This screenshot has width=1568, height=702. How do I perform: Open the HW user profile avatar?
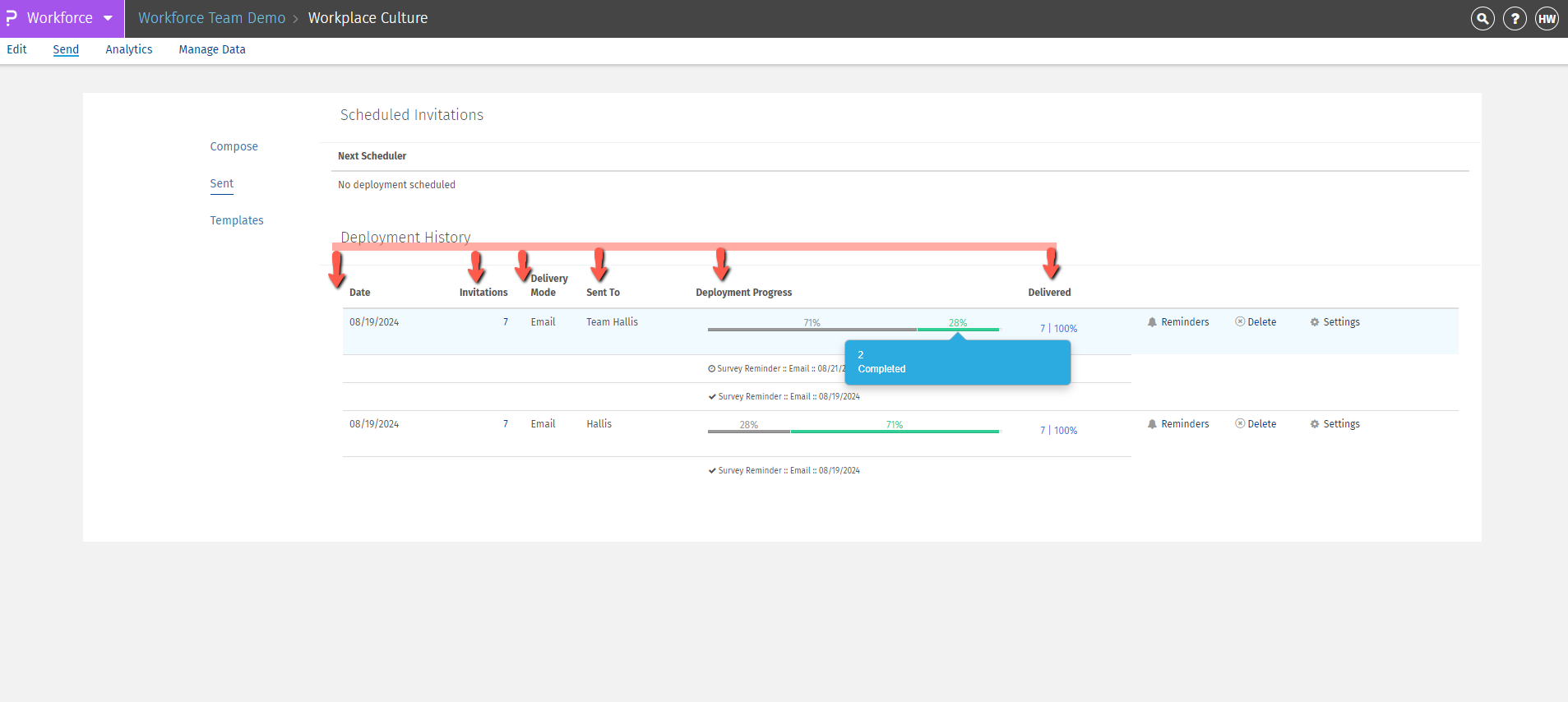click(x=1547, y=18)
